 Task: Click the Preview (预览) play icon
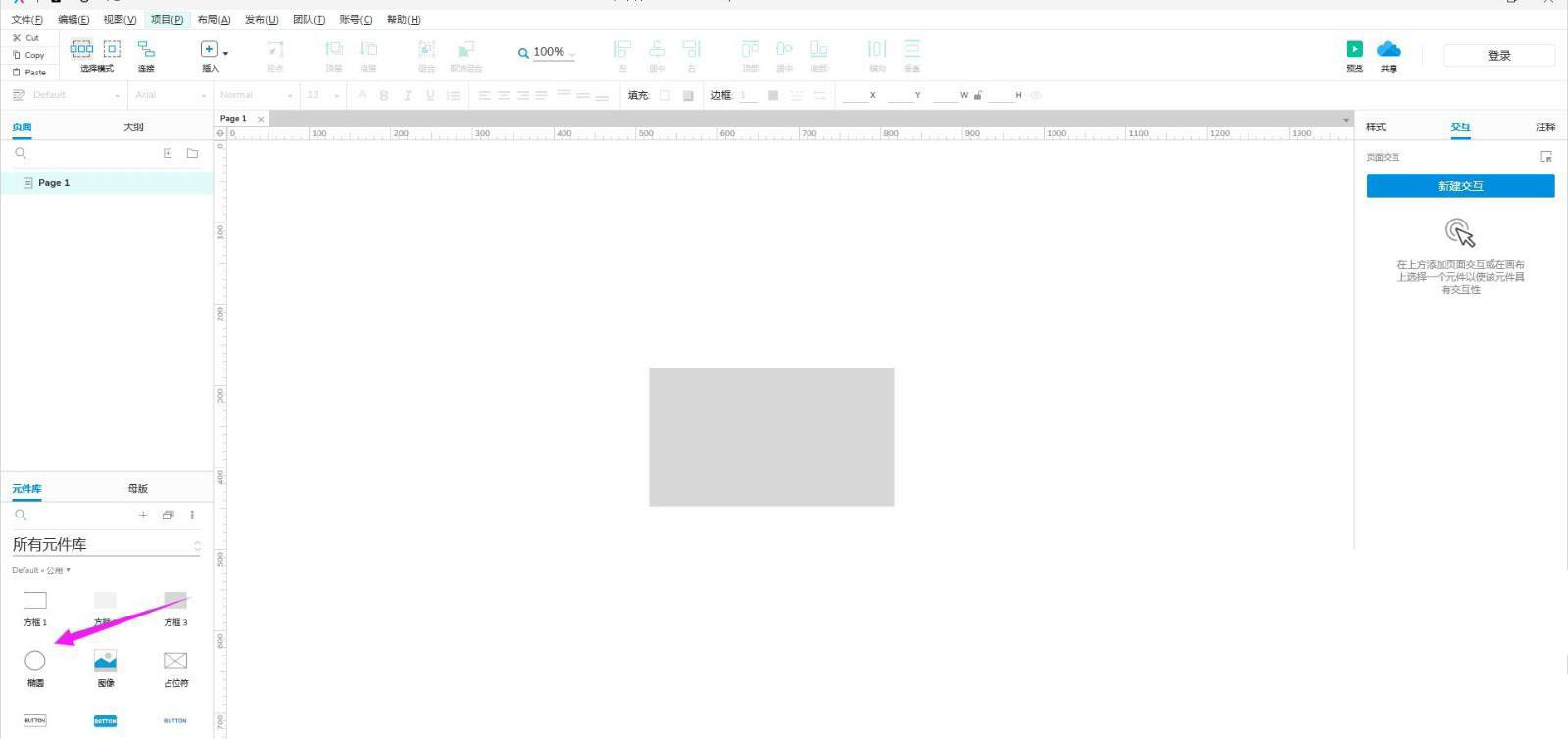coord(1354,49)
